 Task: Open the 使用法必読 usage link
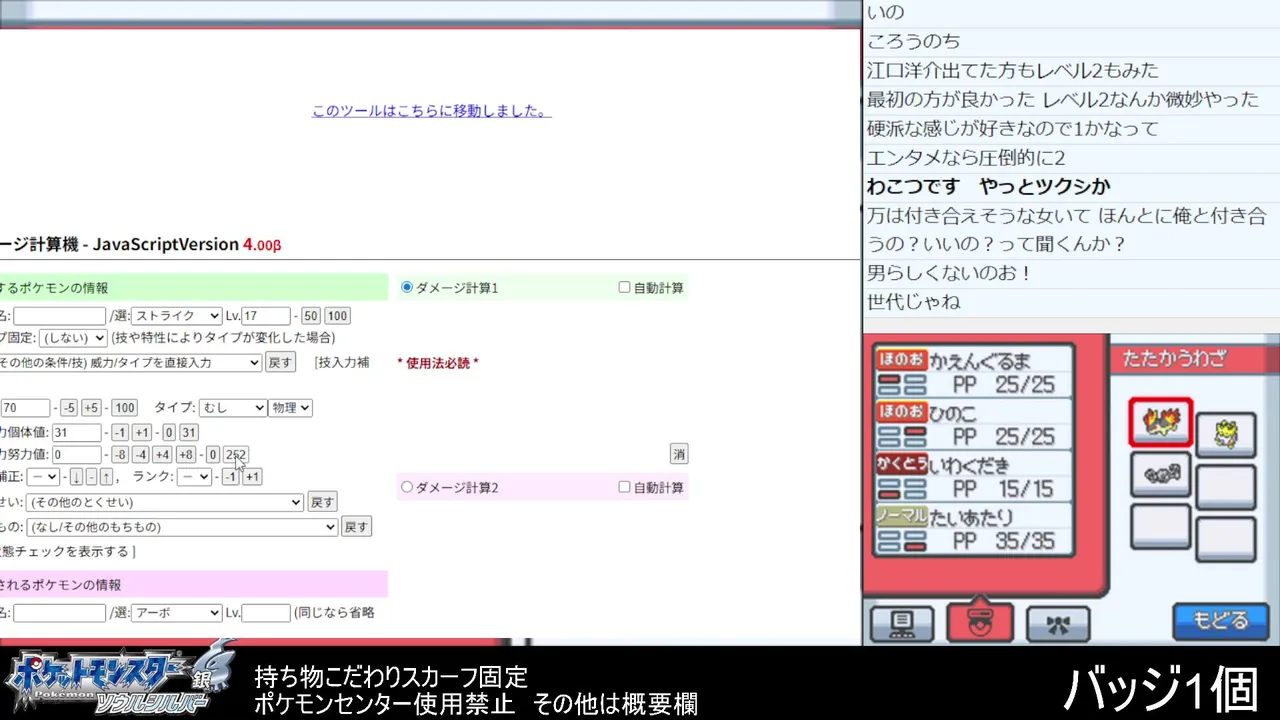(438, 363)
